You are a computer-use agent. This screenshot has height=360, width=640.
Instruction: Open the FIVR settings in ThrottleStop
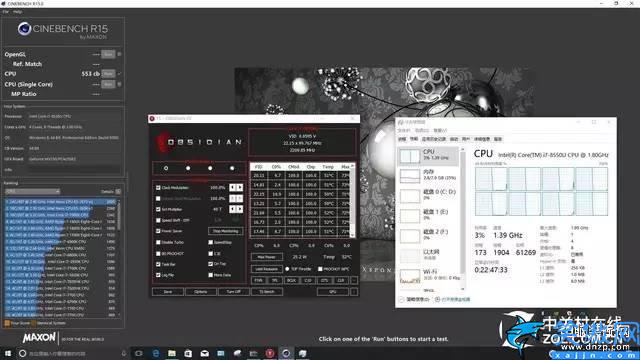point(258,280)
